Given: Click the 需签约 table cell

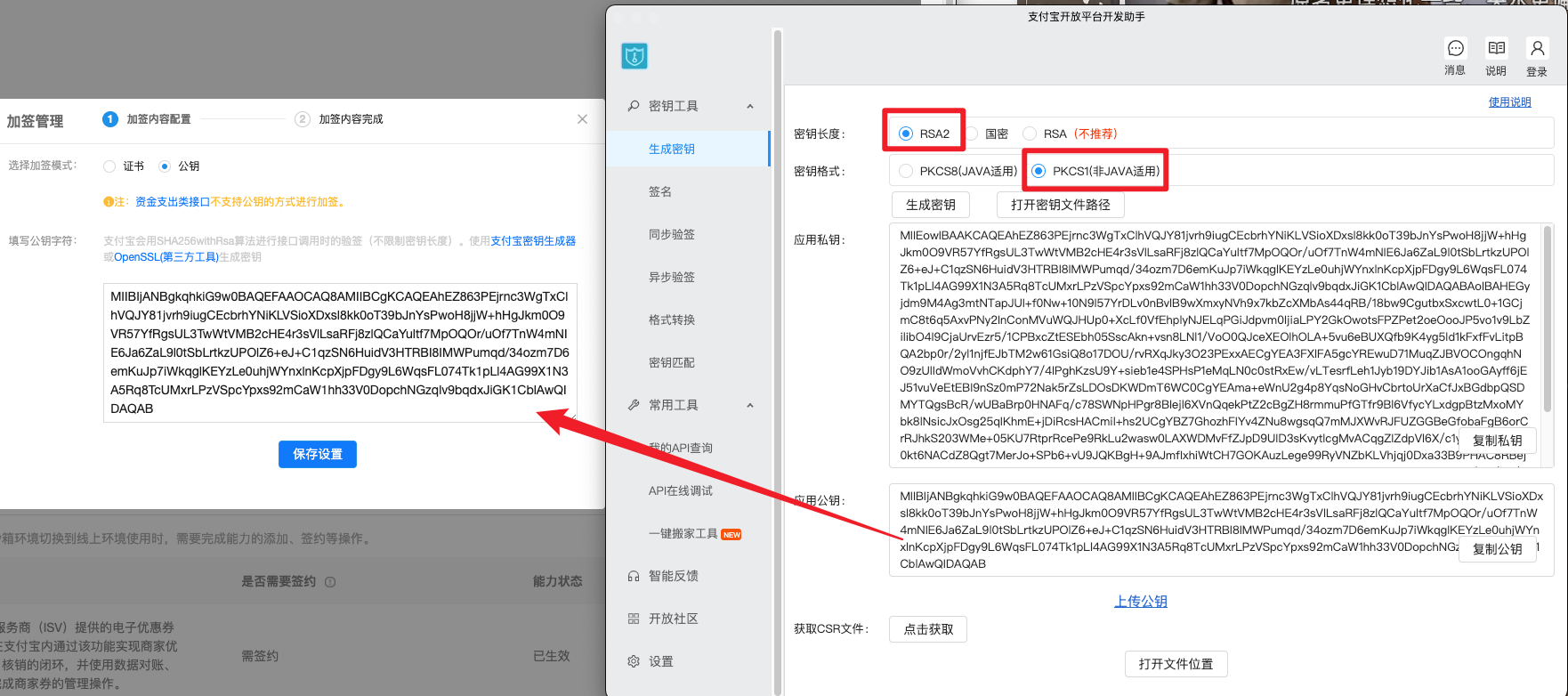Looking at the screenshot, I should tap(260, 656).
